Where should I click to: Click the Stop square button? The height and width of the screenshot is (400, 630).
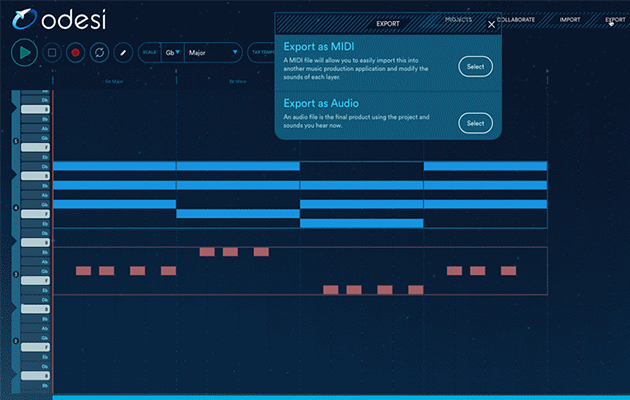pyautogui.click(x=51, y=51)
